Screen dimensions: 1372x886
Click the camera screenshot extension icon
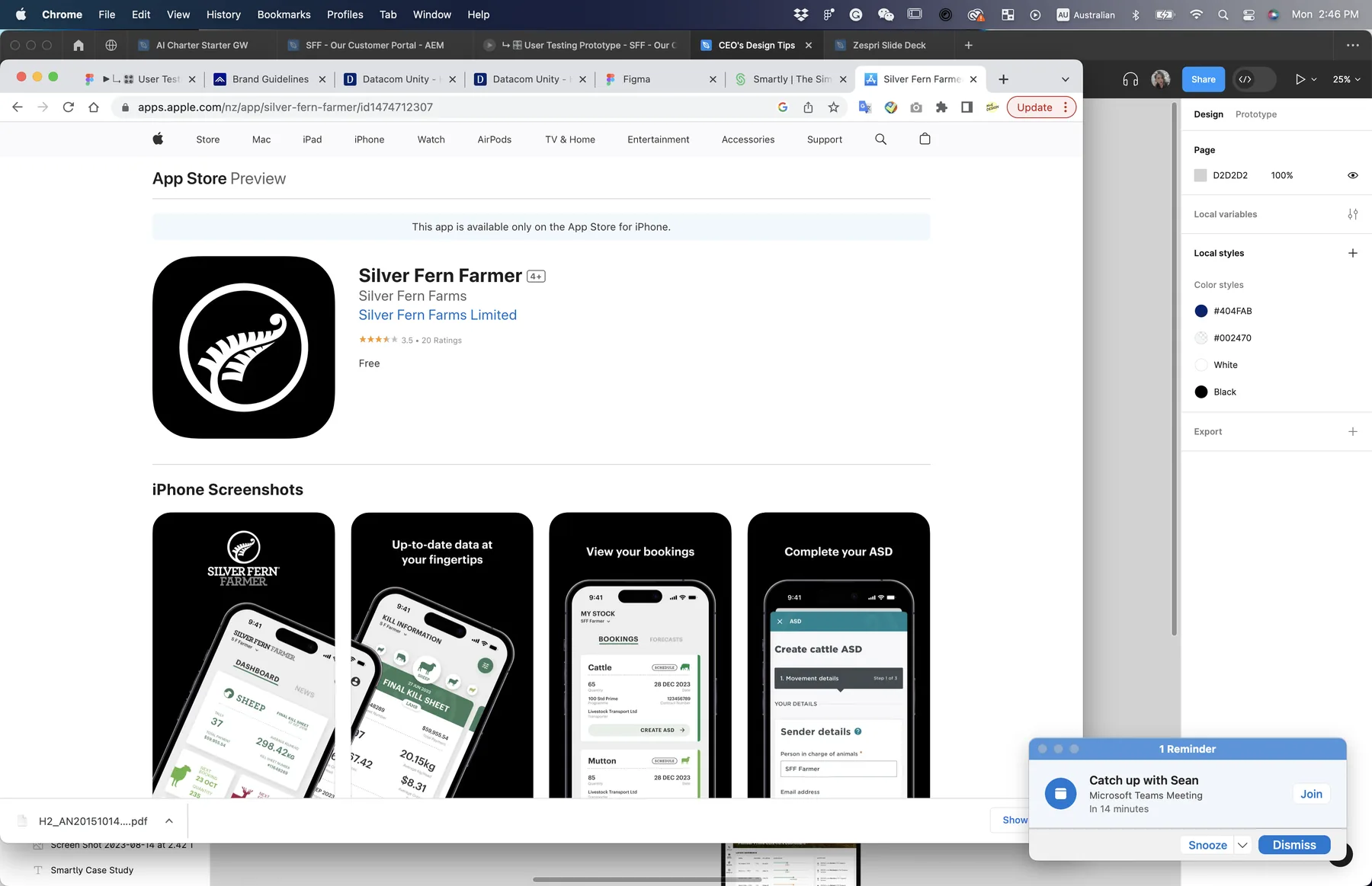tap(916, 107)
